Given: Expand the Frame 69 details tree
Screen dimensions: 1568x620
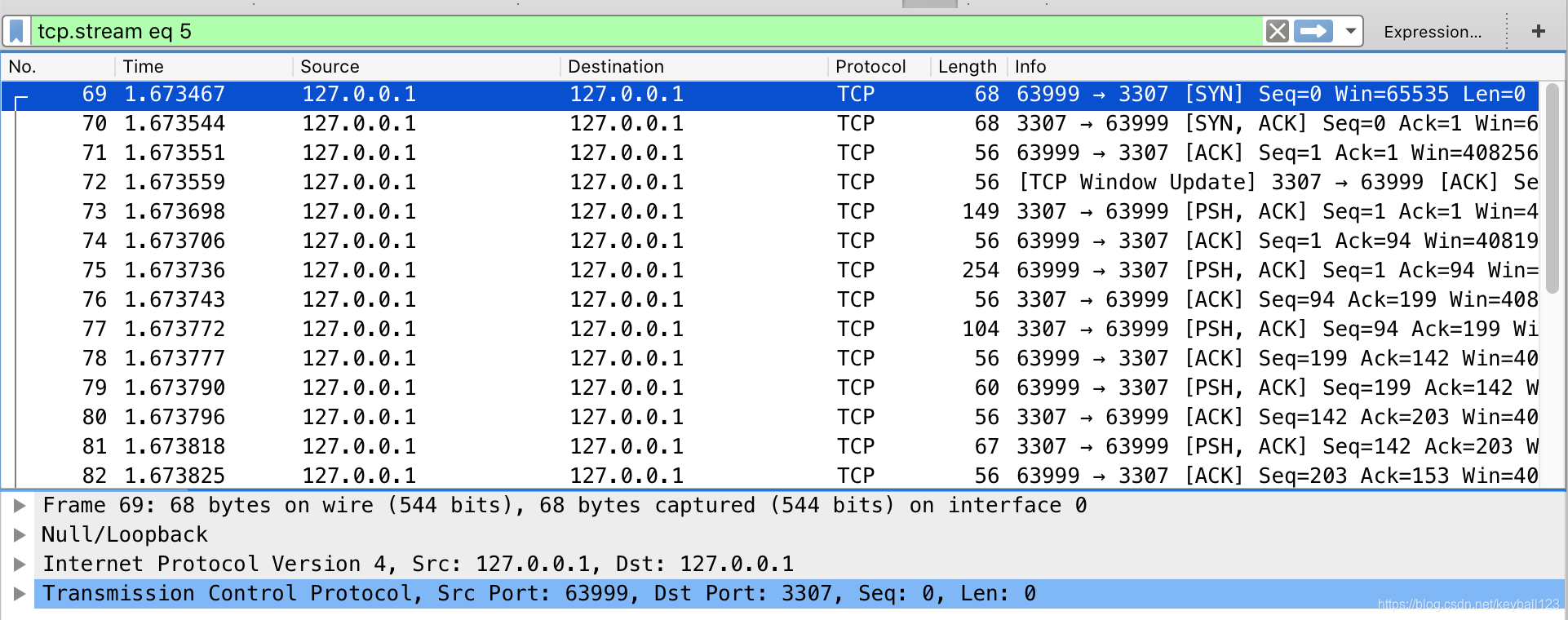Looking at the screenshot, I should (x=20, y=506).
